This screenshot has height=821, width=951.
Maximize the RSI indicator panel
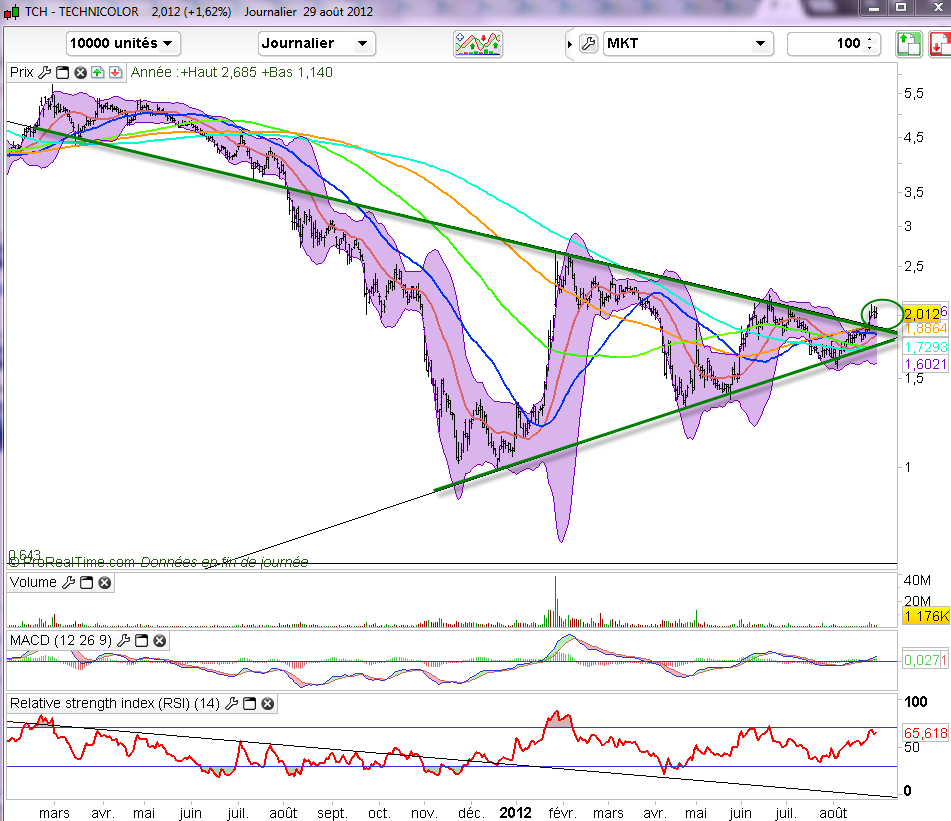pos(250,704)
